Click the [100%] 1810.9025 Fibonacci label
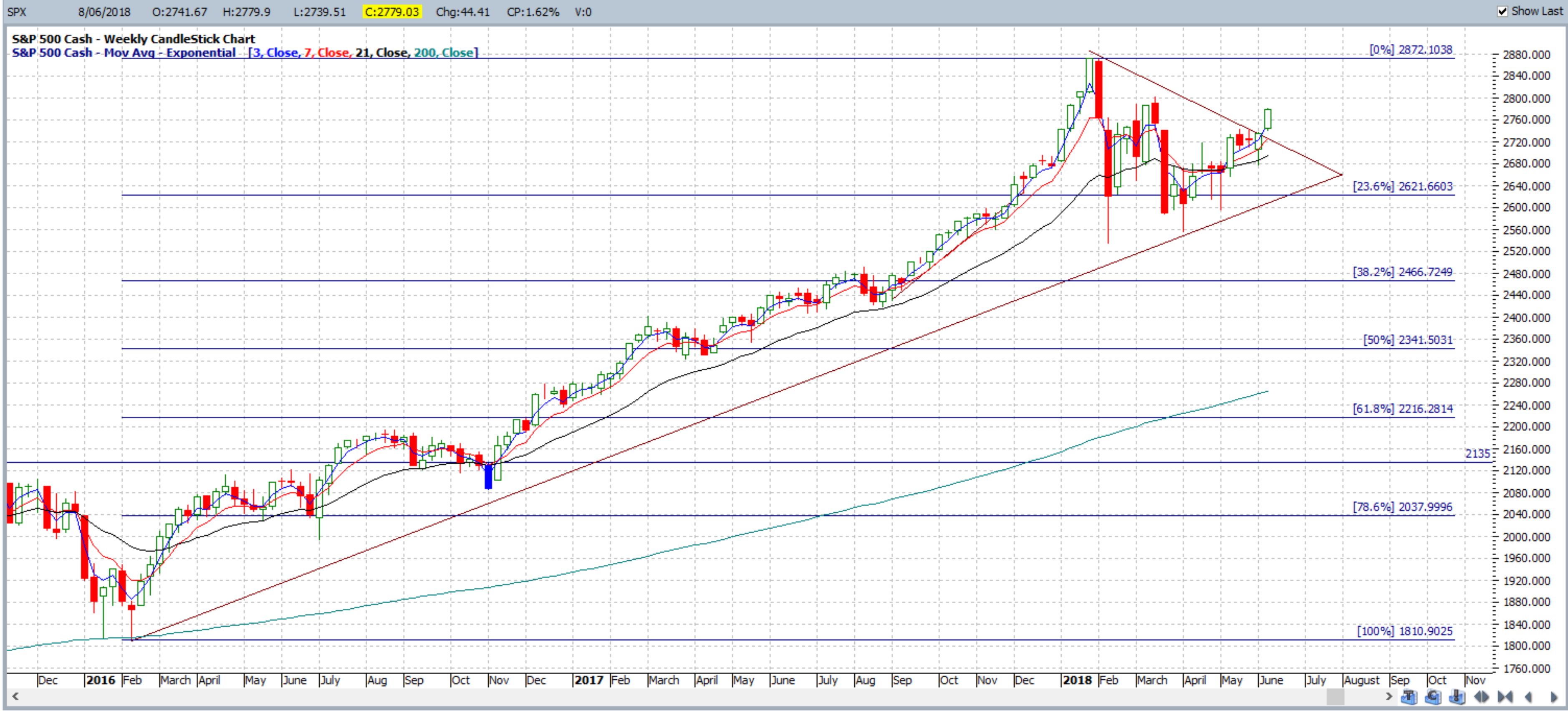 tap(1405, 631)
